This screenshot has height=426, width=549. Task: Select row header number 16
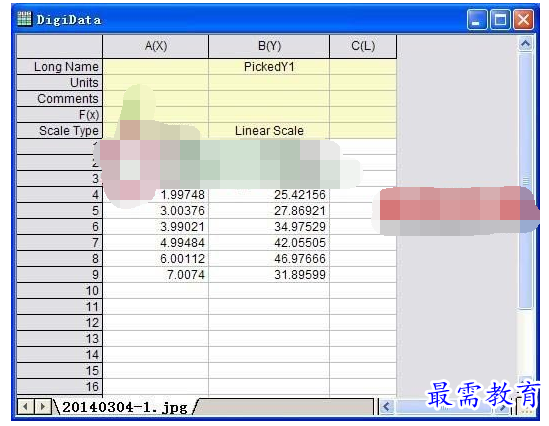pyautogui.click(x=60, y=387)
